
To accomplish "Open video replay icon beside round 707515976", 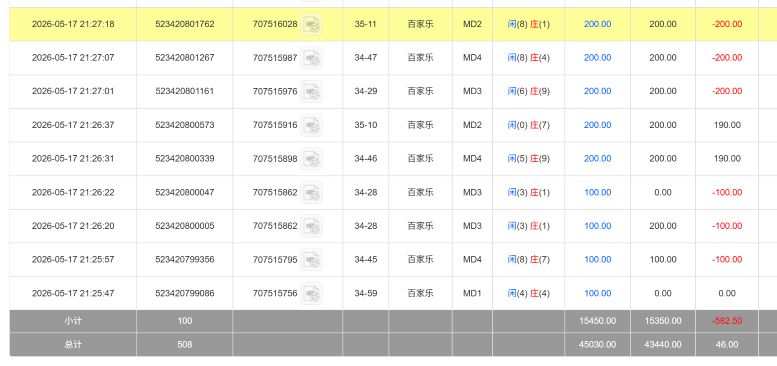I will [311, 91].
